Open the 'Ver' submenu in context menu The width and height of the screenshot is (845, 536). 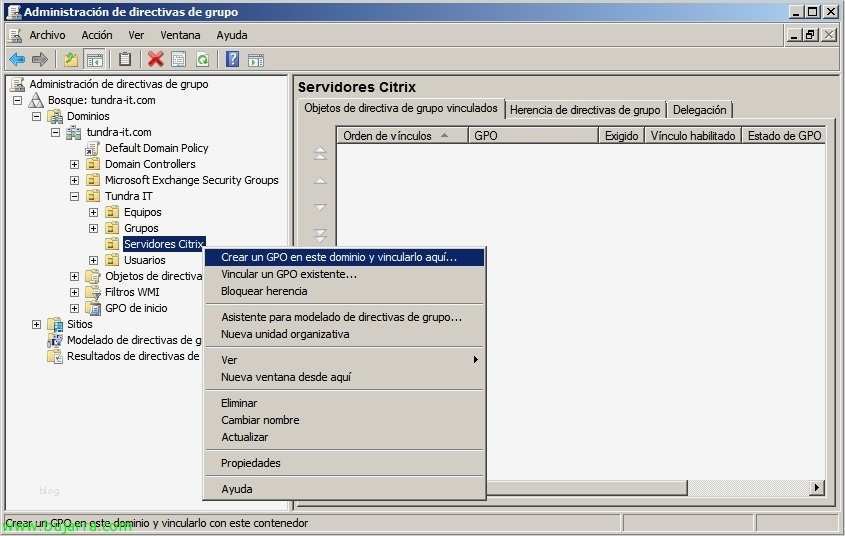tap(344, 360)
